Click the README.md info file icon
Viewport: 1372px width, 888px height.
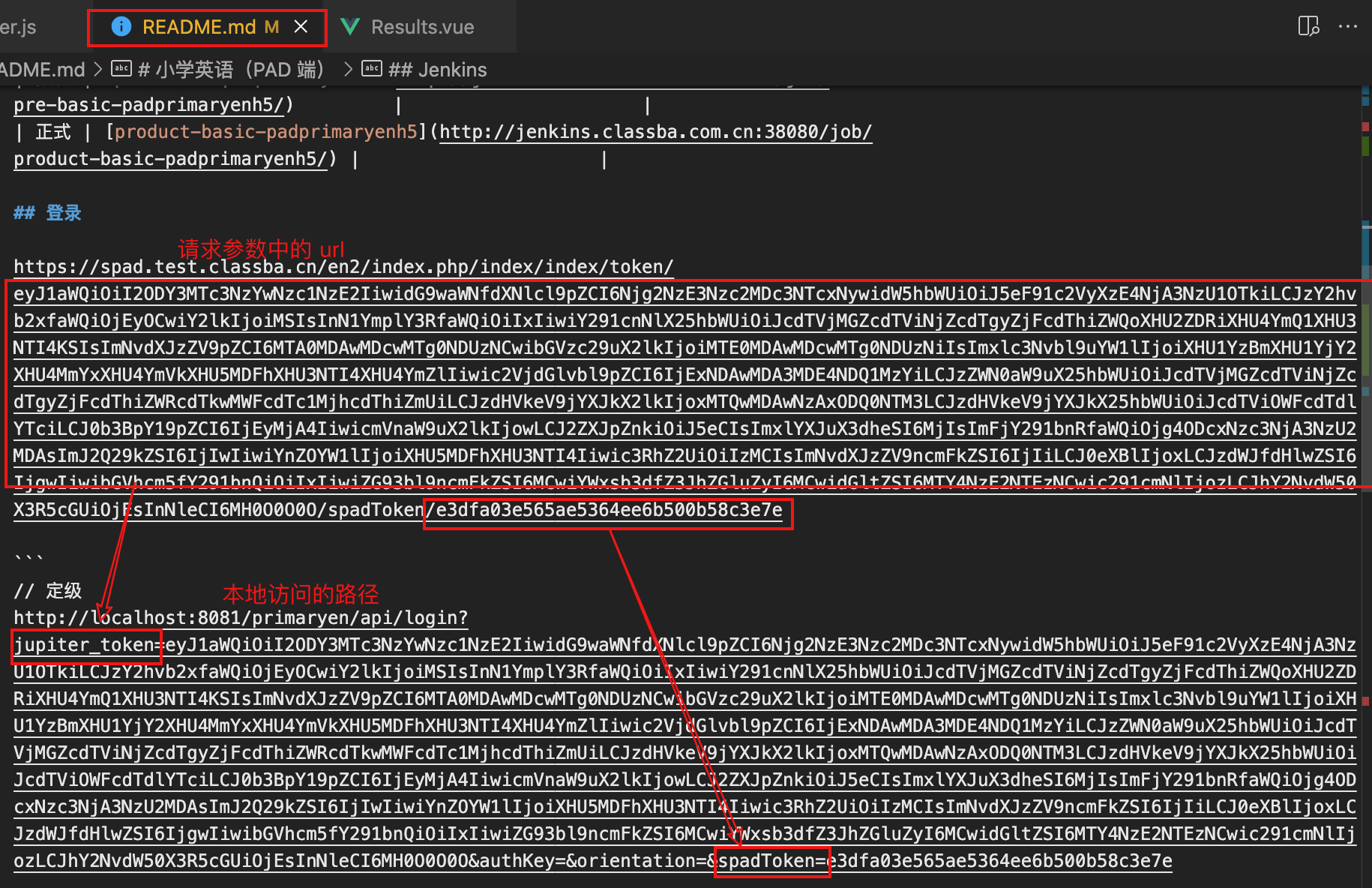tap(121, 27)
